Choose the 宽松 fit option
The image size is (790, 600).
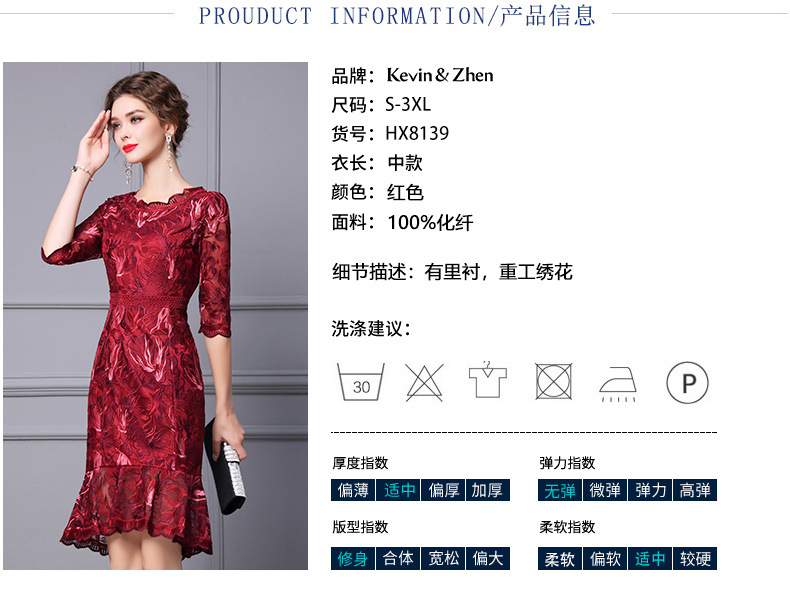coord(443,558)
